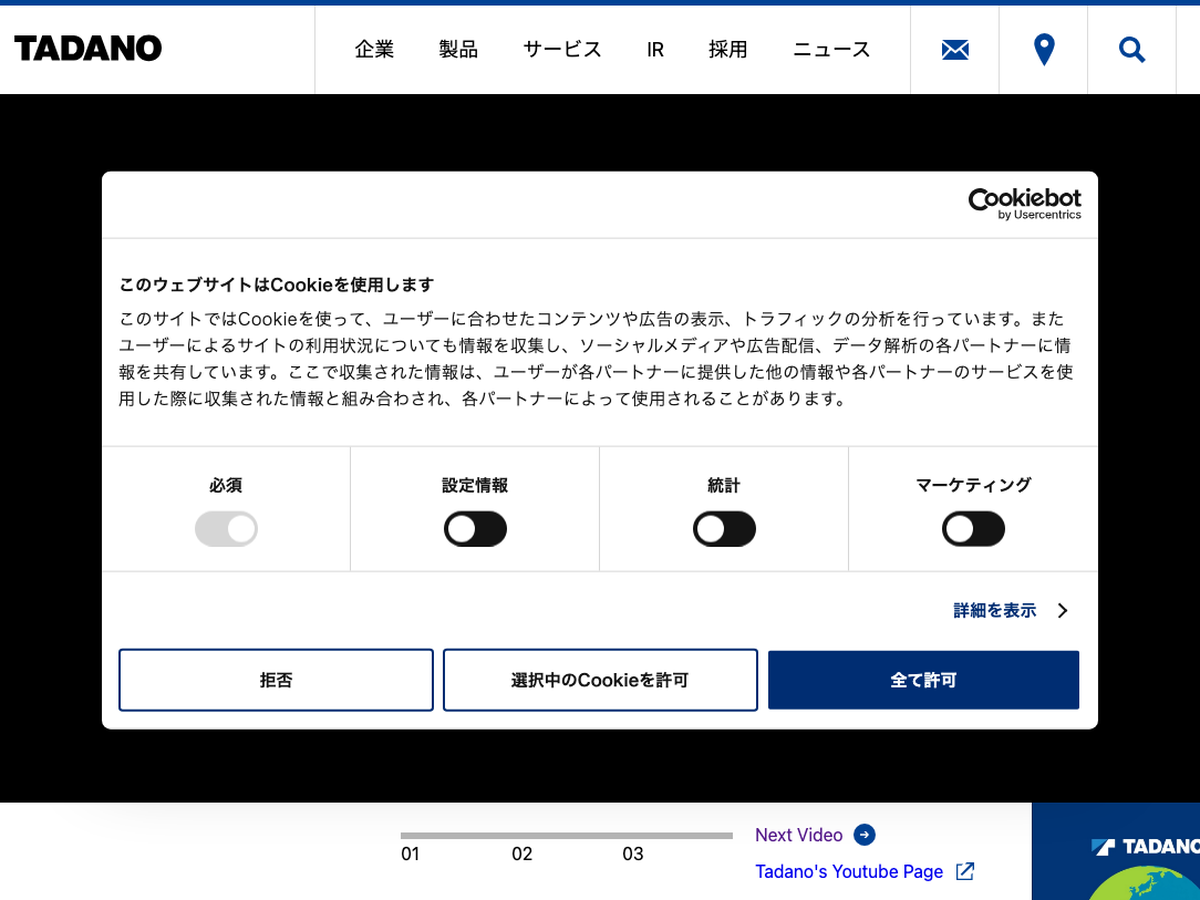Click the TADANO globe banner thumbnail

click(1116, 852)
